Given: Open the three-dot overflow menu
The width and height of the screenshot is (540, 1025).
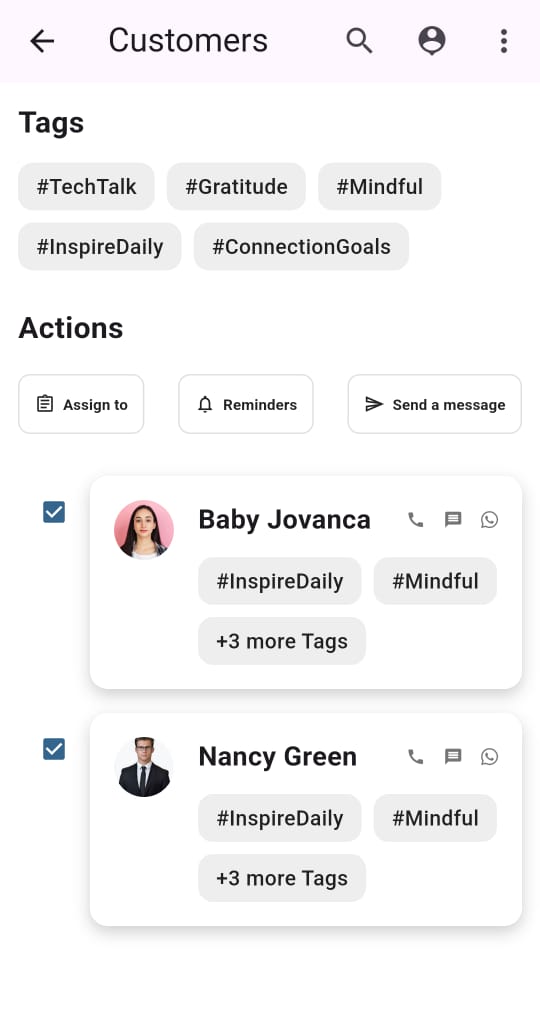Looking at the screenshot, I should pyautogui.click(x=503, y=41).
